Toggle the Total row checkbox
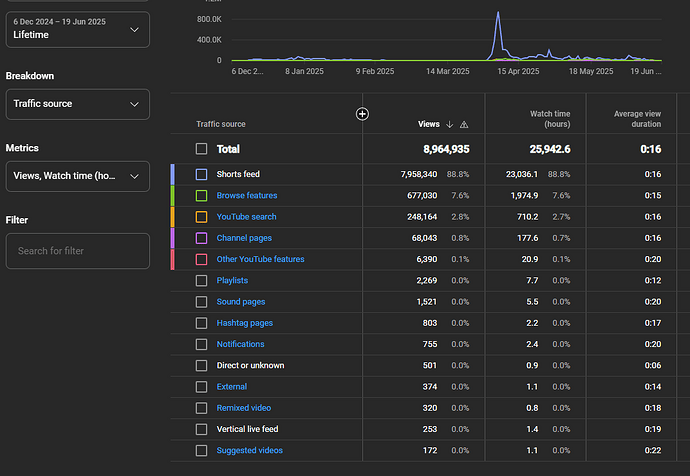Viewport: 690px width, 476px height. coord(202,148)
